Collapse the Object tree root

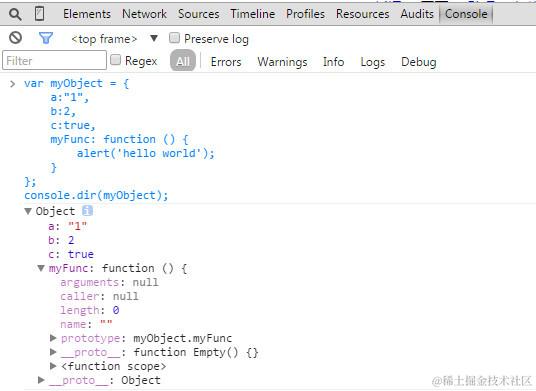[28, 211]
